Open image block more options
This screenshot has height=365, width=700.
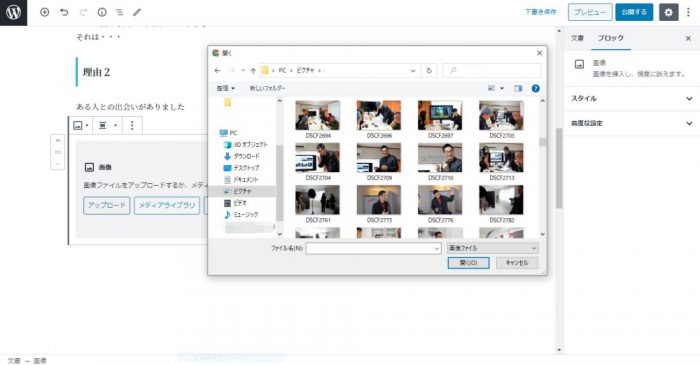(x=132, y=126)
